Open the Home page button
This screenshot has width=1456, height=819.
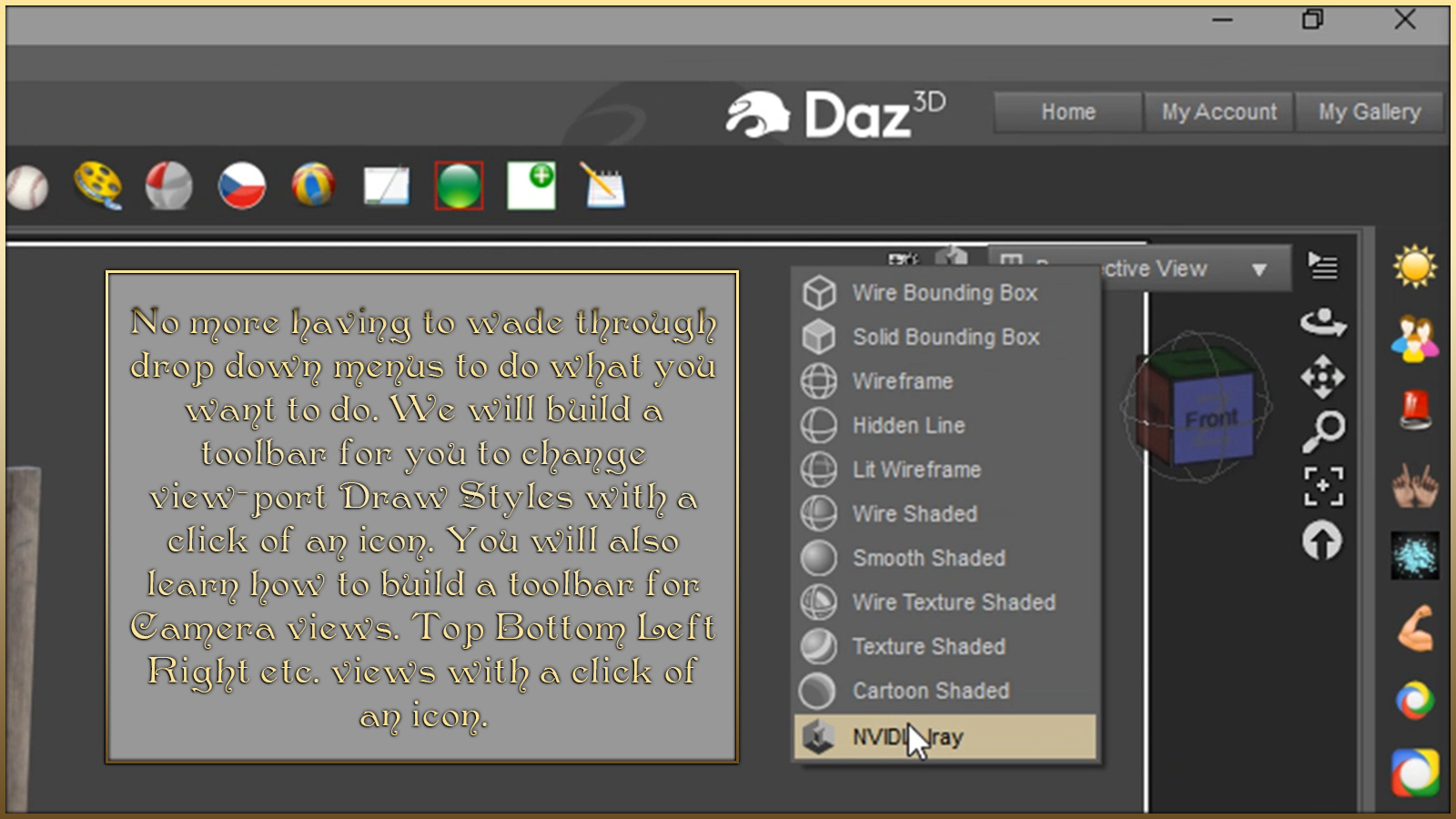(x=1068, y=112)
